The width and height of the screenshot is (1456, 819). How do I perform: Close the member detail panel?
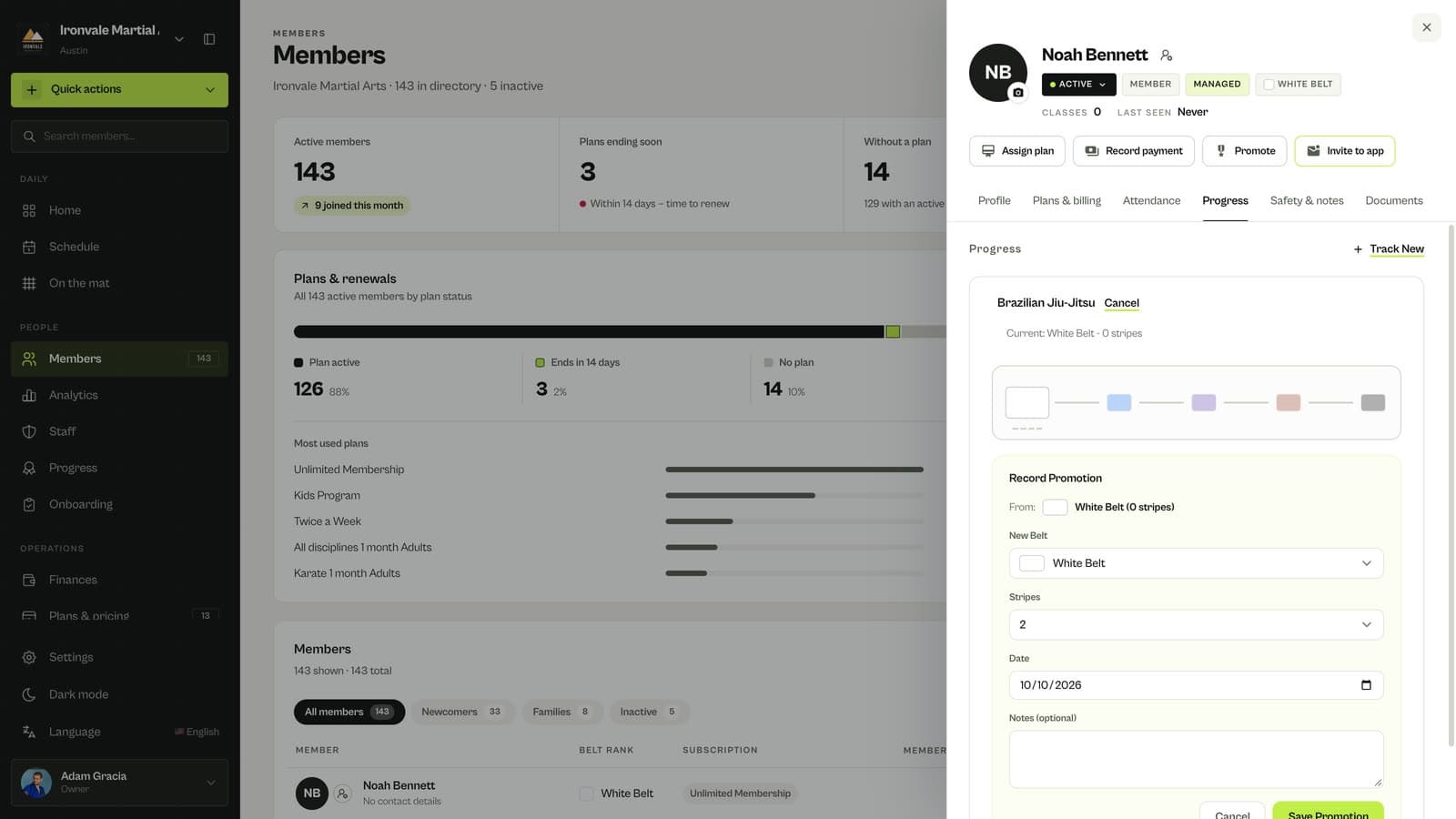point(1426,27)
